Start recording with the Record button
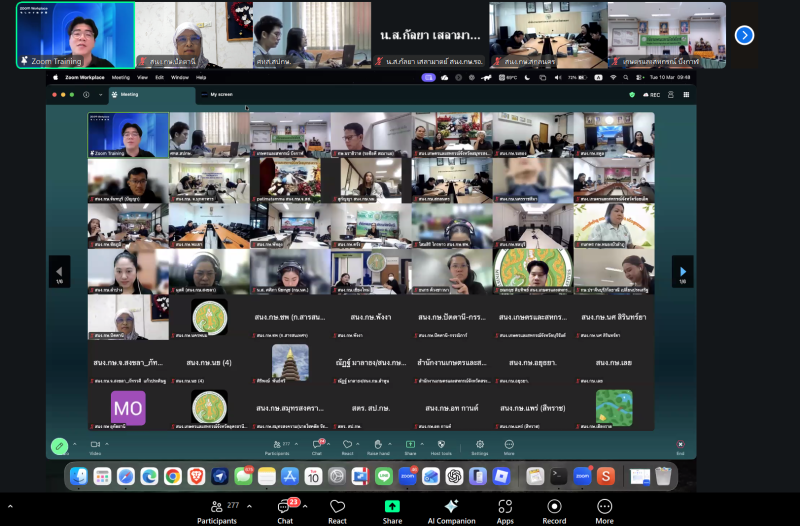 coord(554,508)
